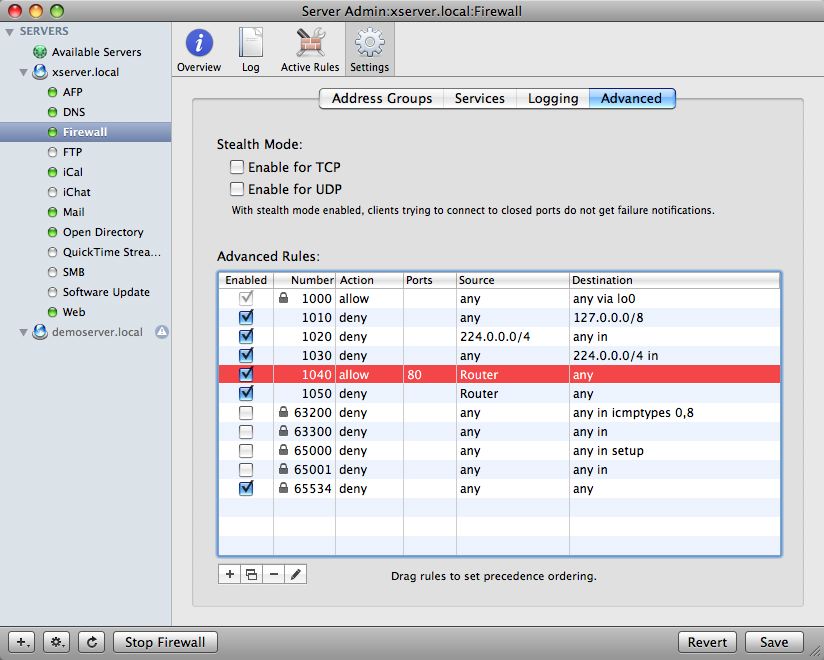Image resolution: width=824 pixels, height=660 pixels.
Task: Click the demoserver.local server icon
Action: tap(40, 332)
